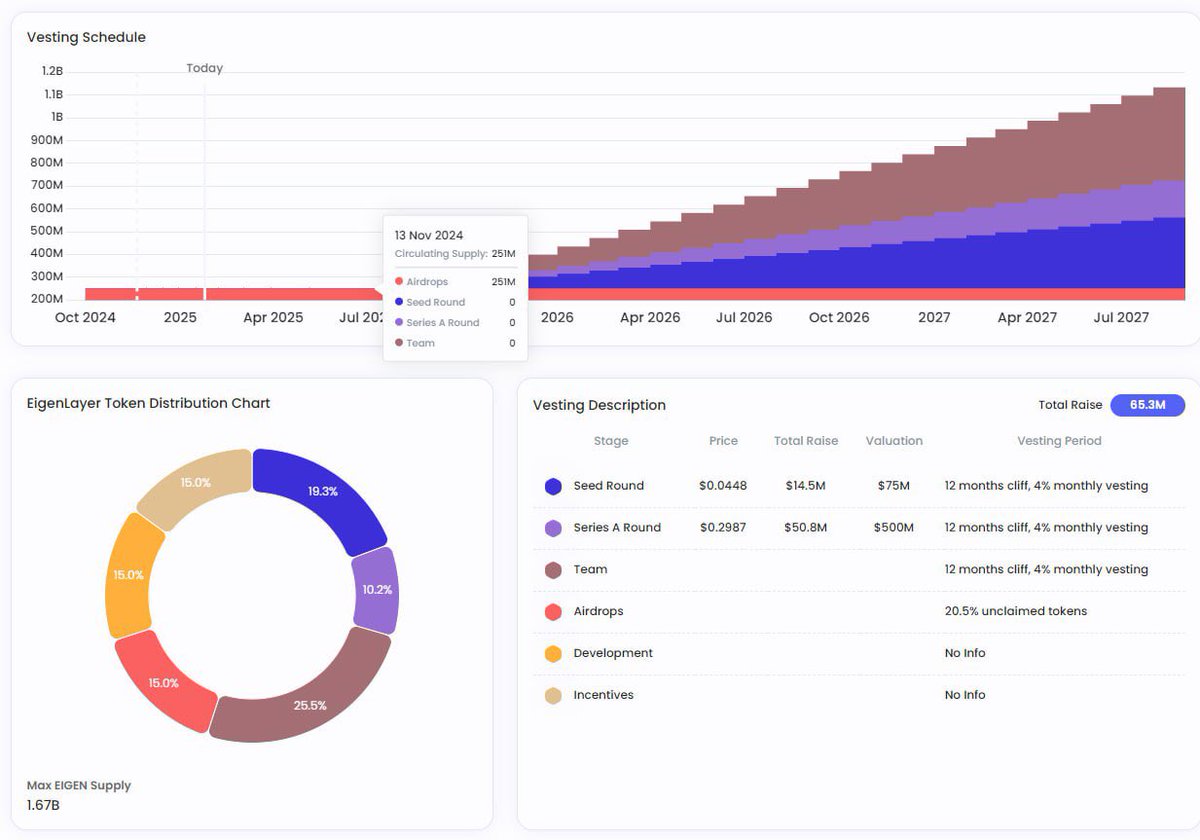Image resolution: width=1200 pixels, height=840 pixels.
Task: Click the Team stage label in table
Action: click(x=590, y=570)
